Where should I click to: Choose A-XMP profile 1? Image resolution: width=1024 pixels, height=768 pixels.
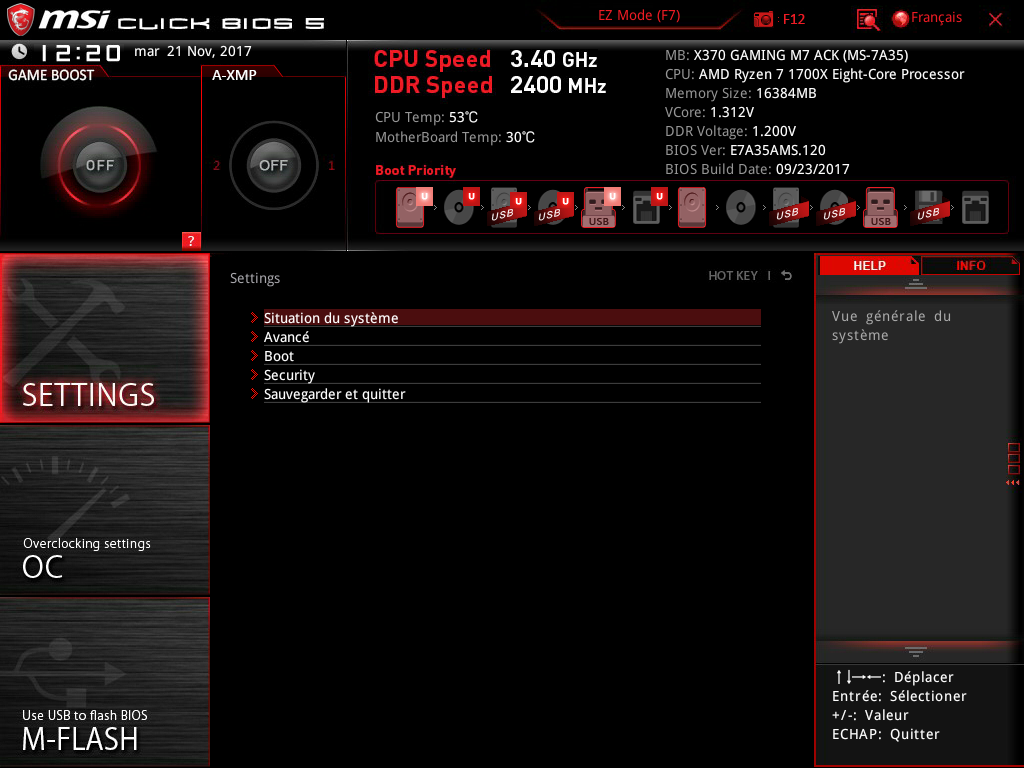(331, 165)
